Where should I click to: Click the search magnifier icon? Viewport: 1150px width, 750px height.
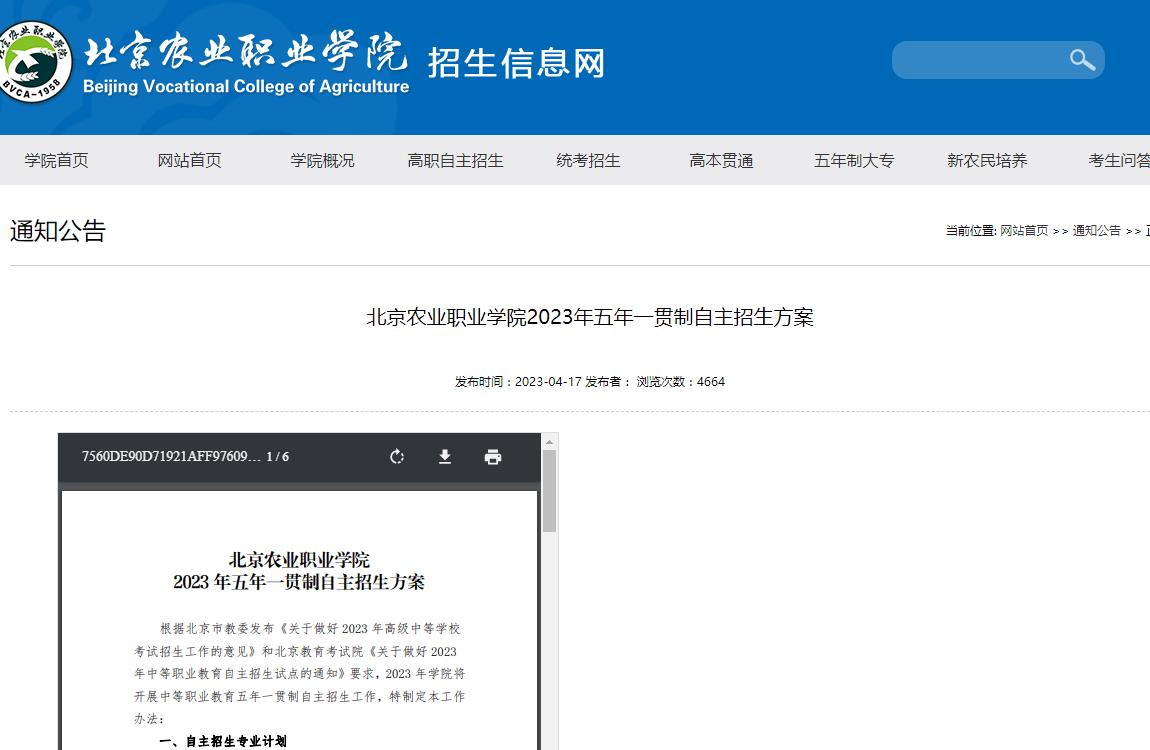(x=1082, y=60)
